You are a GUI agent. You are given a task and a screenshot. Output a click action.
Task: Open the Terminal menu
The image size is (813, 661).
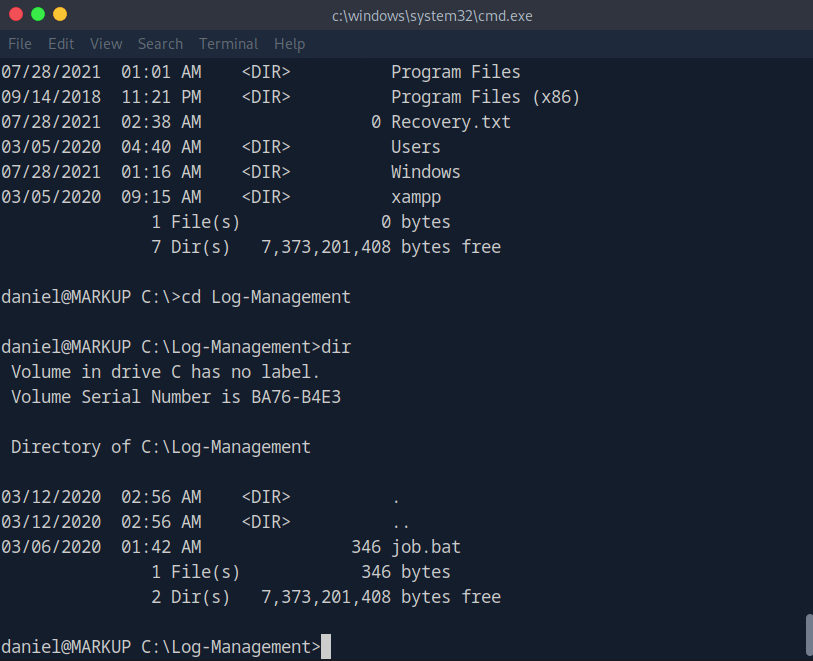coord(228,44)
